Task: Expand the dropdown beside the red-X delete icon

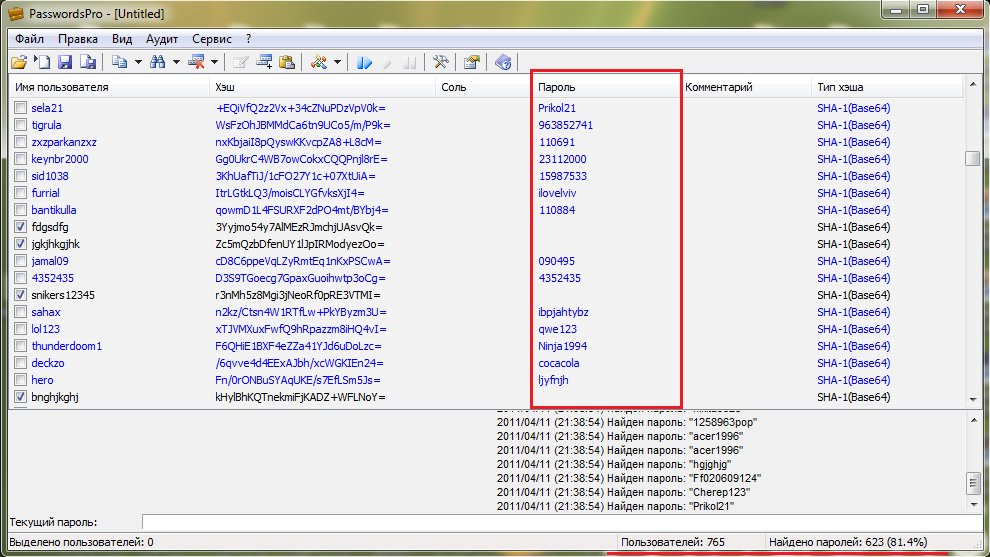Action: [215, 63]
